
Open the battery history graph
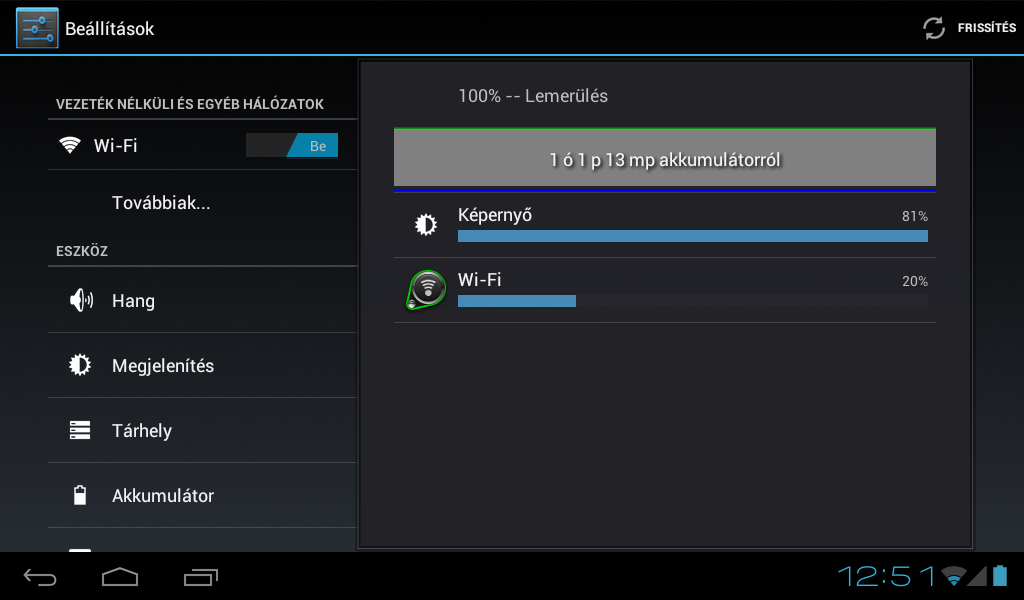665,160
